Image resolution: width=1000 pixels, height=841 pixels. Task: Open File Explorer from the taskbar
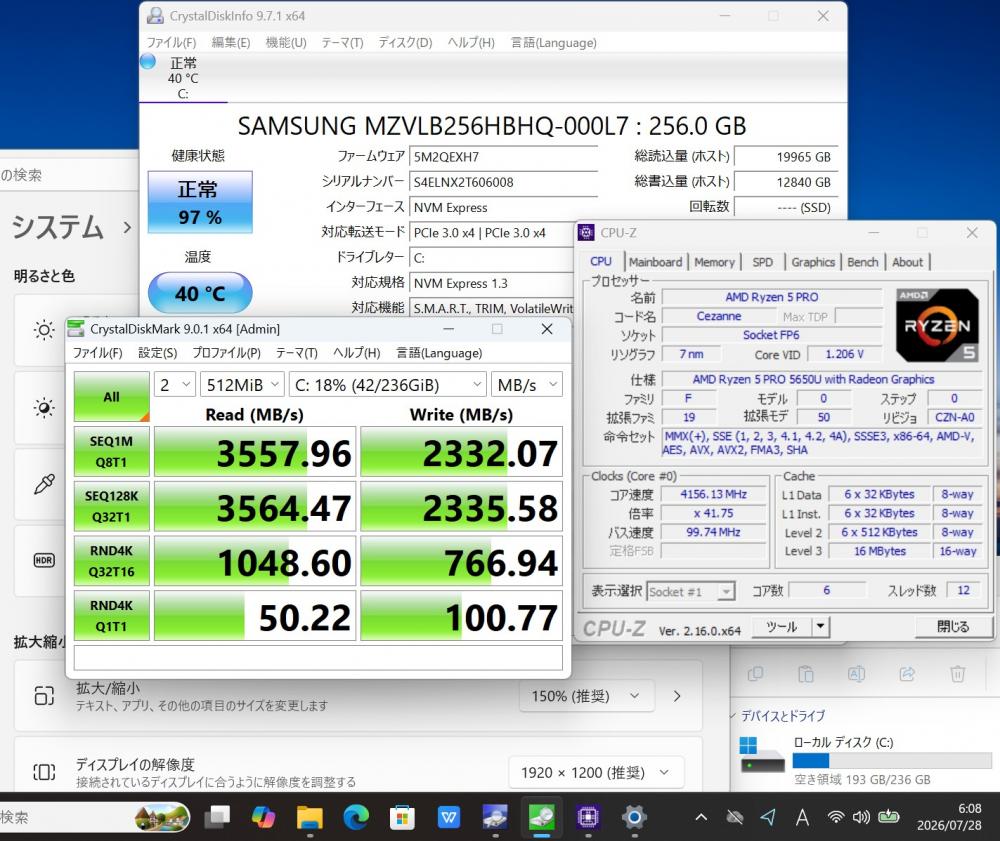310,817
